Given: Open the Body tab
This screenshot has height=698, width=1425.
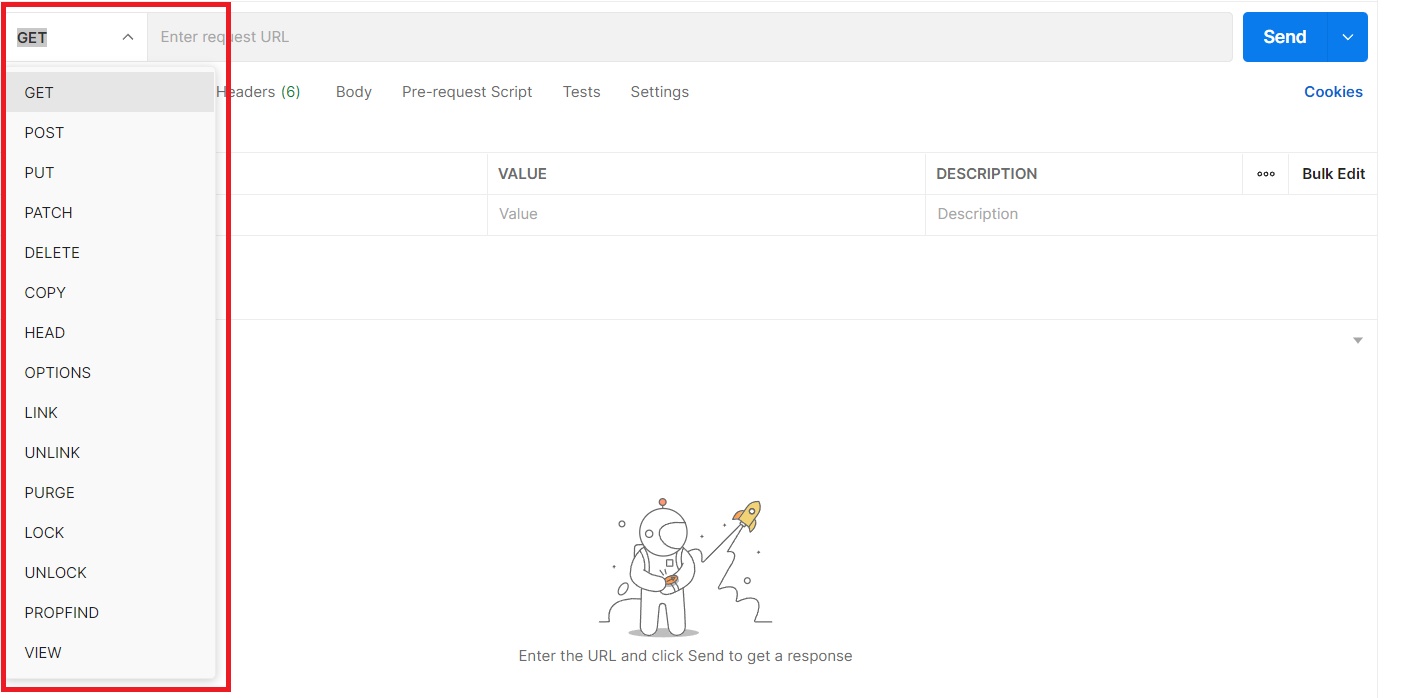Looking at the screenshot, I should (354, 91).
